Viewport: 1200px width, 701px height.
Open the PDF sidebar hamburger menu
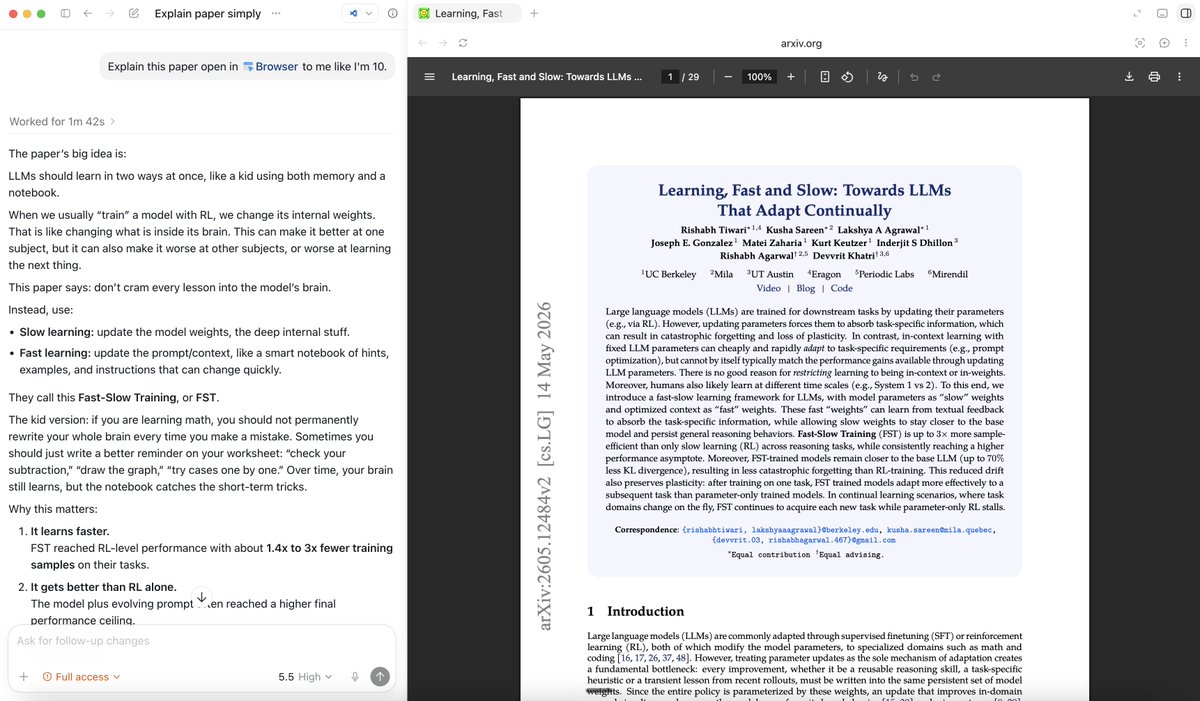429,77
